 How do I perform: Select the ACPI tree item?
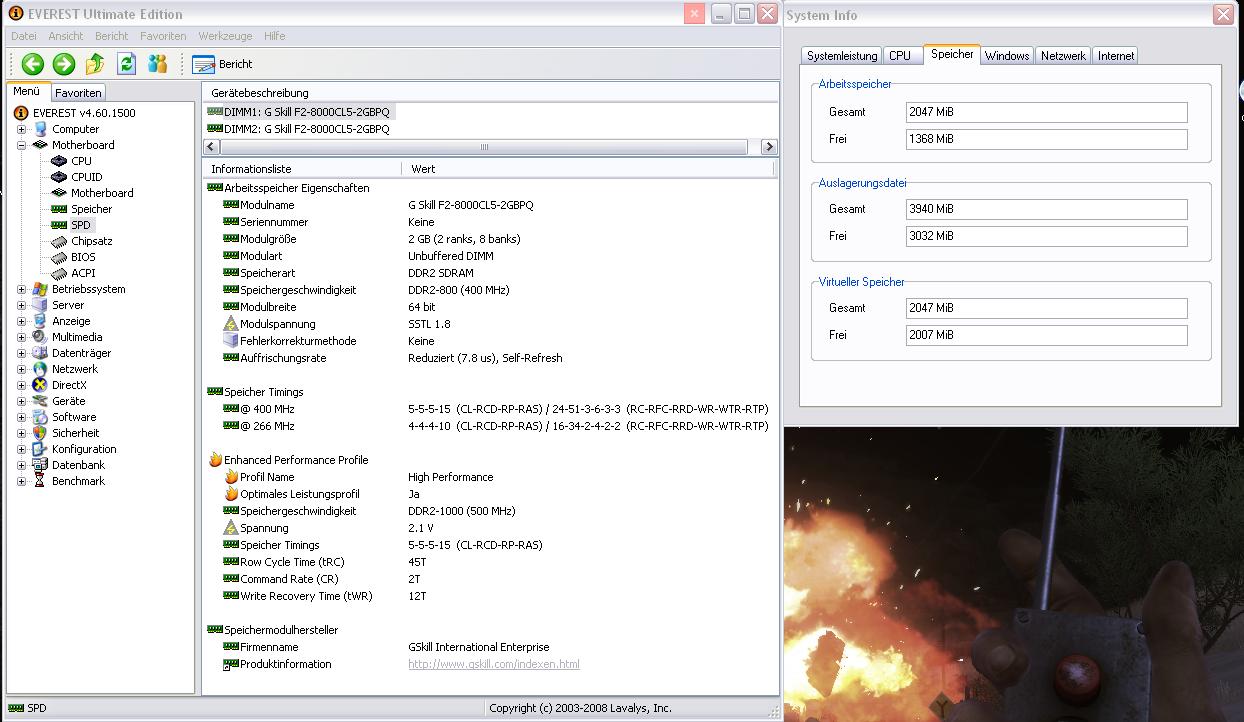(x=83, y=273)
